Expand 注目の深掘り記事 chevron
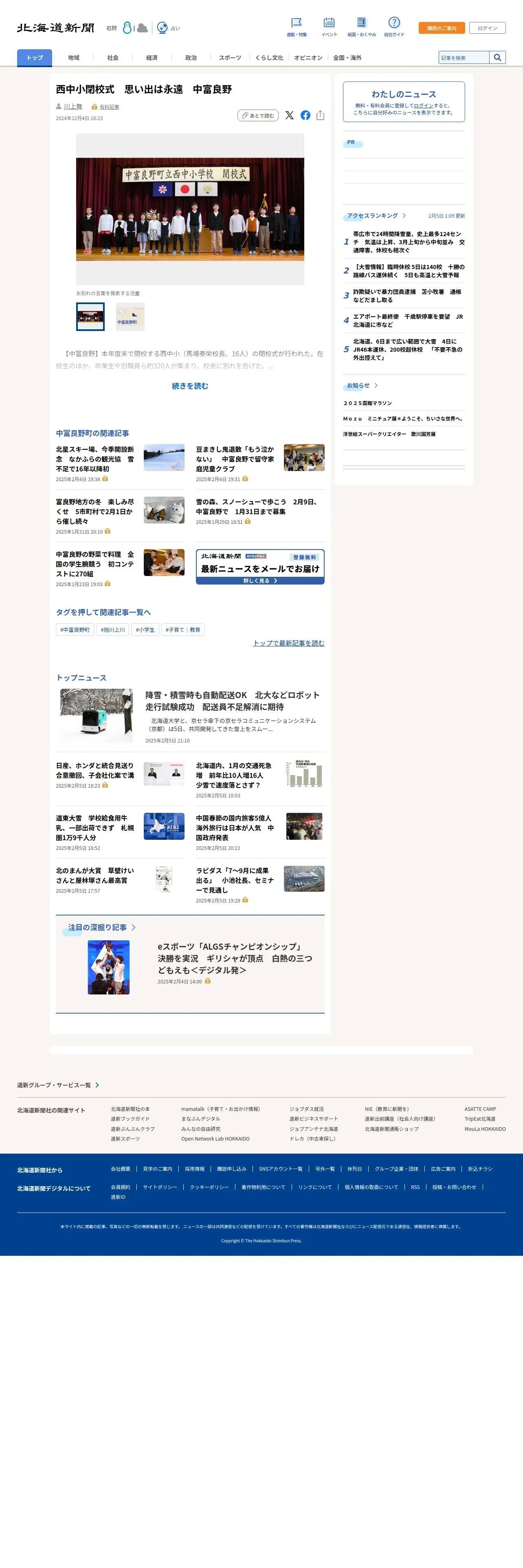This screenshot has height=1568, width=523. click(x=134, y=927)
